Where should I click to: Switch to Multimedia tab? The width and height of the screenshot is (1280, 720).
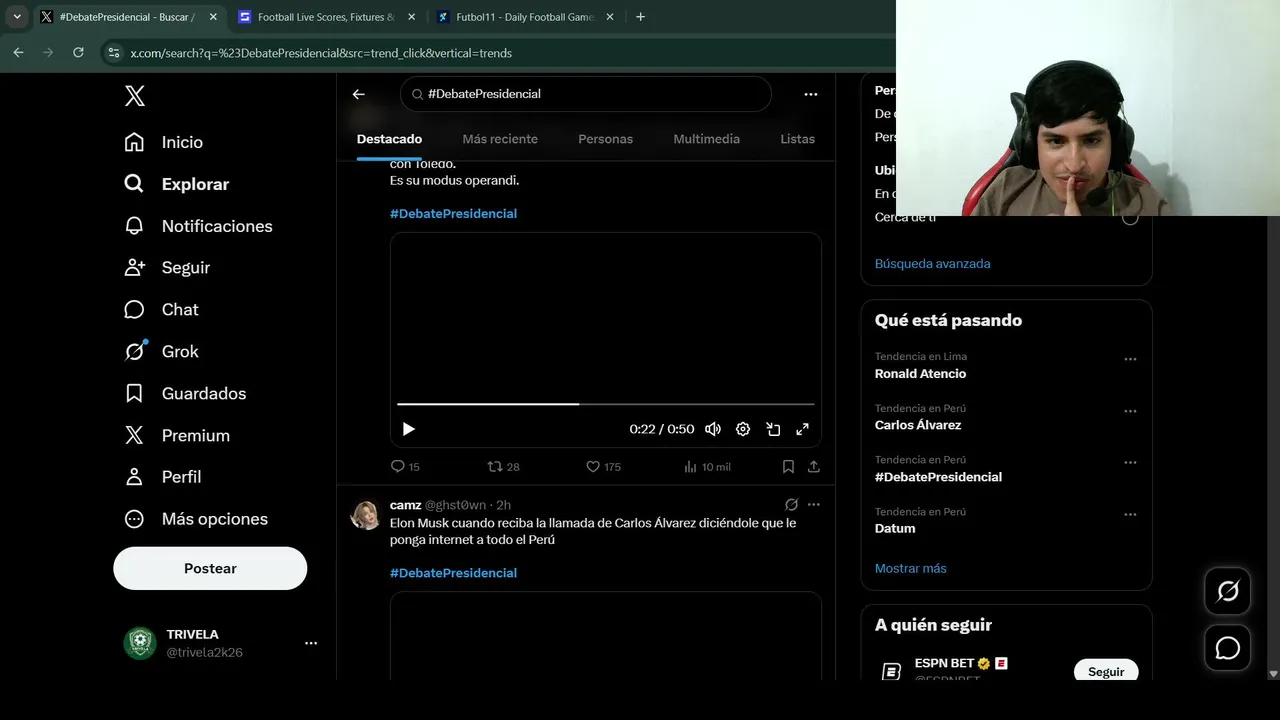pyautogui.click(x=706, y=139)
